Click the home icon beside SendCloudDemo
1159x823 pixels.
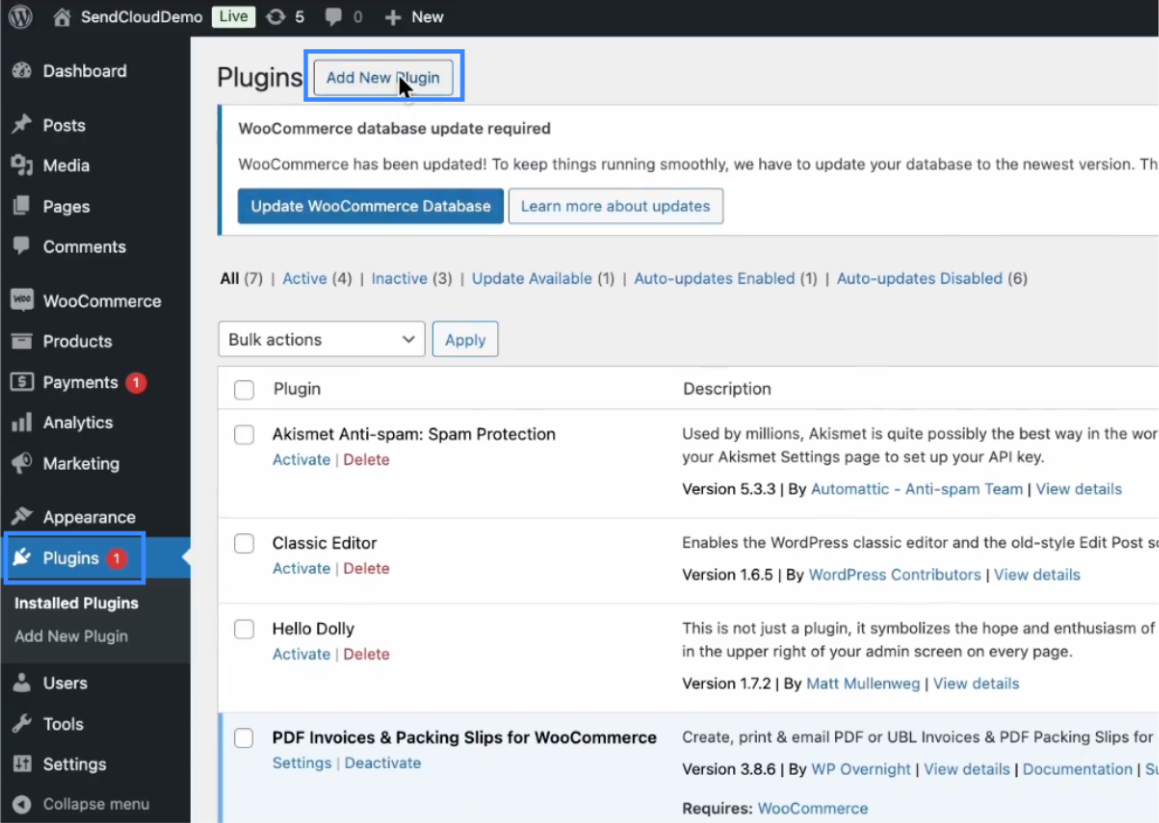tap(62, 16)
